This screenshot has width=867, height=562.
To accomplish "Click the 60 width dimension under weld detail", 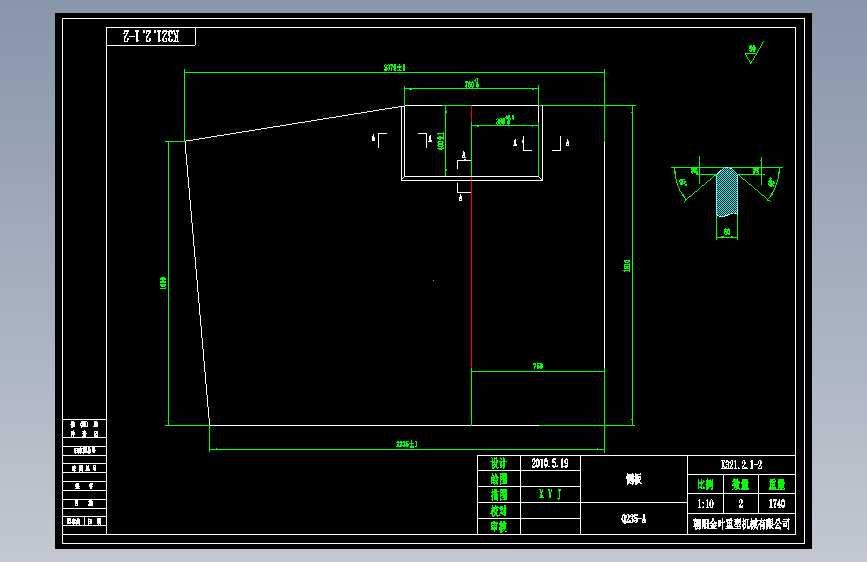I will pyautogui.click(x=727, y=231).
